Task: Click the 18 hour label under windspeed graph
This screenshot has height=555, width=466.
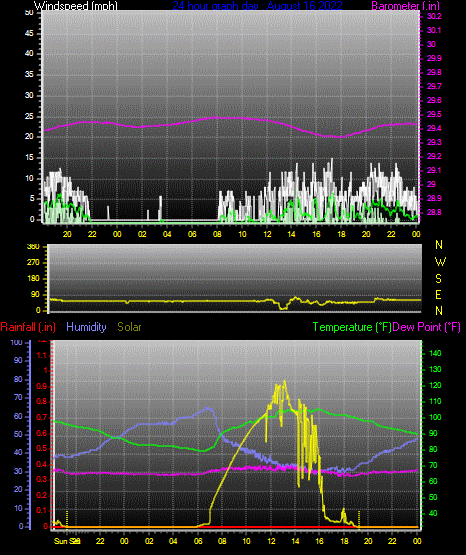Action: pyautogui.click(x=341, y=234)
